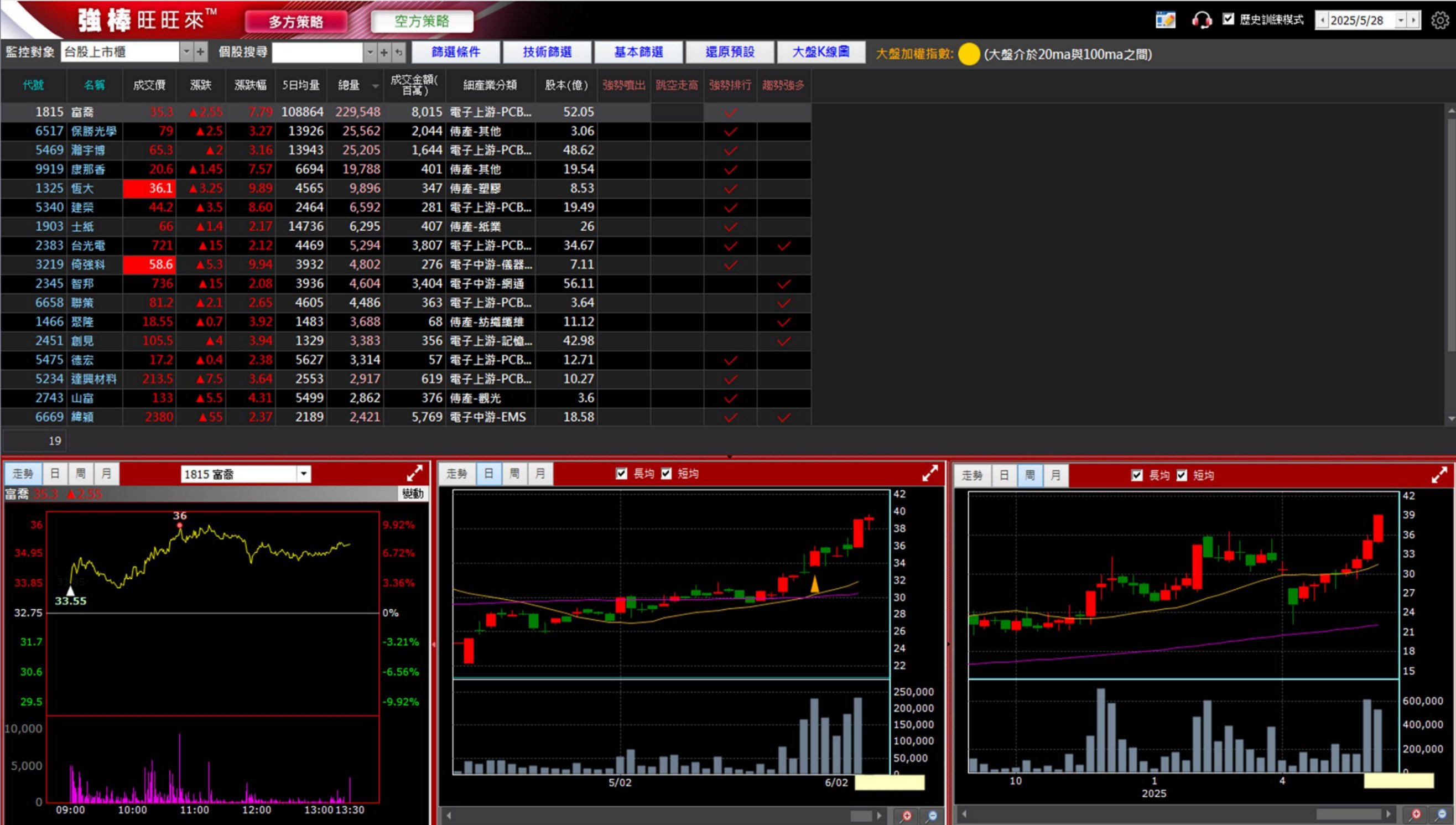This screenshot has height=825, width=1456.
Task: Click the 2025/5/28 date field
Action: (x=1361, y=20)
